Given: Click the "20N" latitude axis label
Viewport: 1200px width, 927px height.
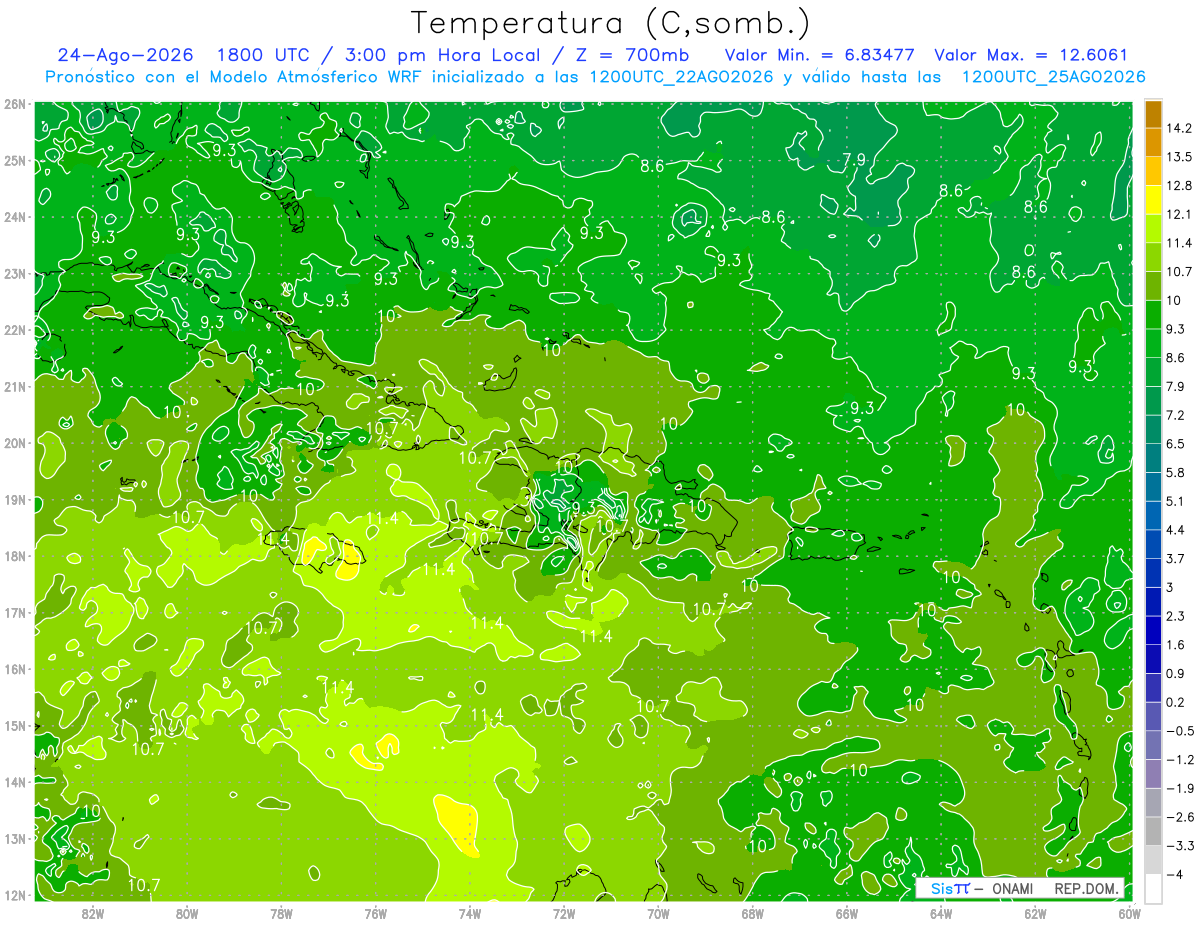Looking at the screenshot, I should pyautogui.click(x=14, y=443).
